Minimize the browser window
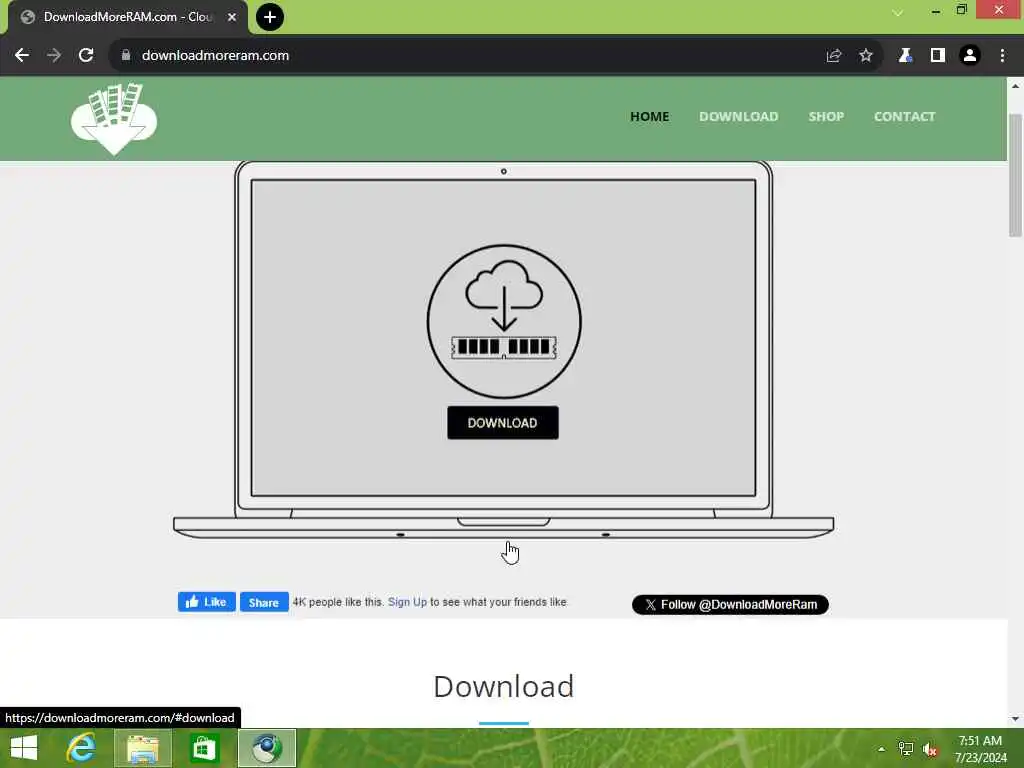The image size is (1024, 768). (936, 10)
